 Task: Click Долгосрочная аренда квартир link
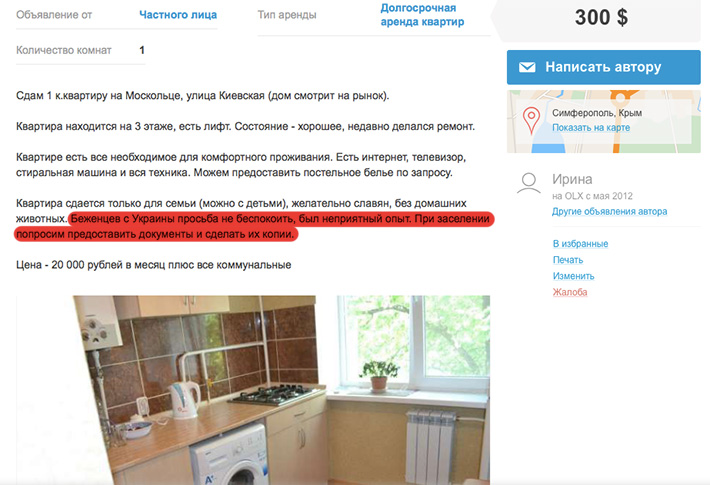(x=422, y=15)
